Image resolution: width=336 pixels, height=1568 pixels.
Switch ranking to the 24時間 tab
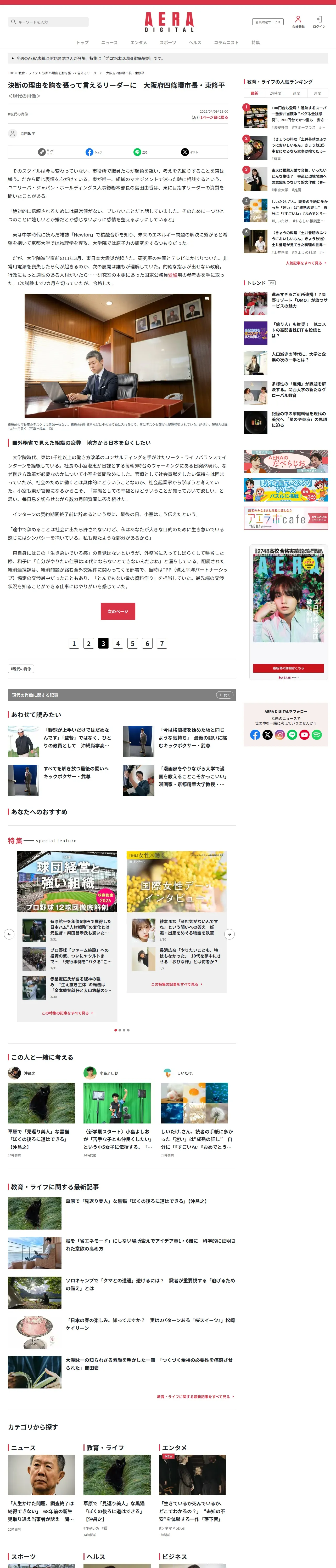click(x=276, y=93)
